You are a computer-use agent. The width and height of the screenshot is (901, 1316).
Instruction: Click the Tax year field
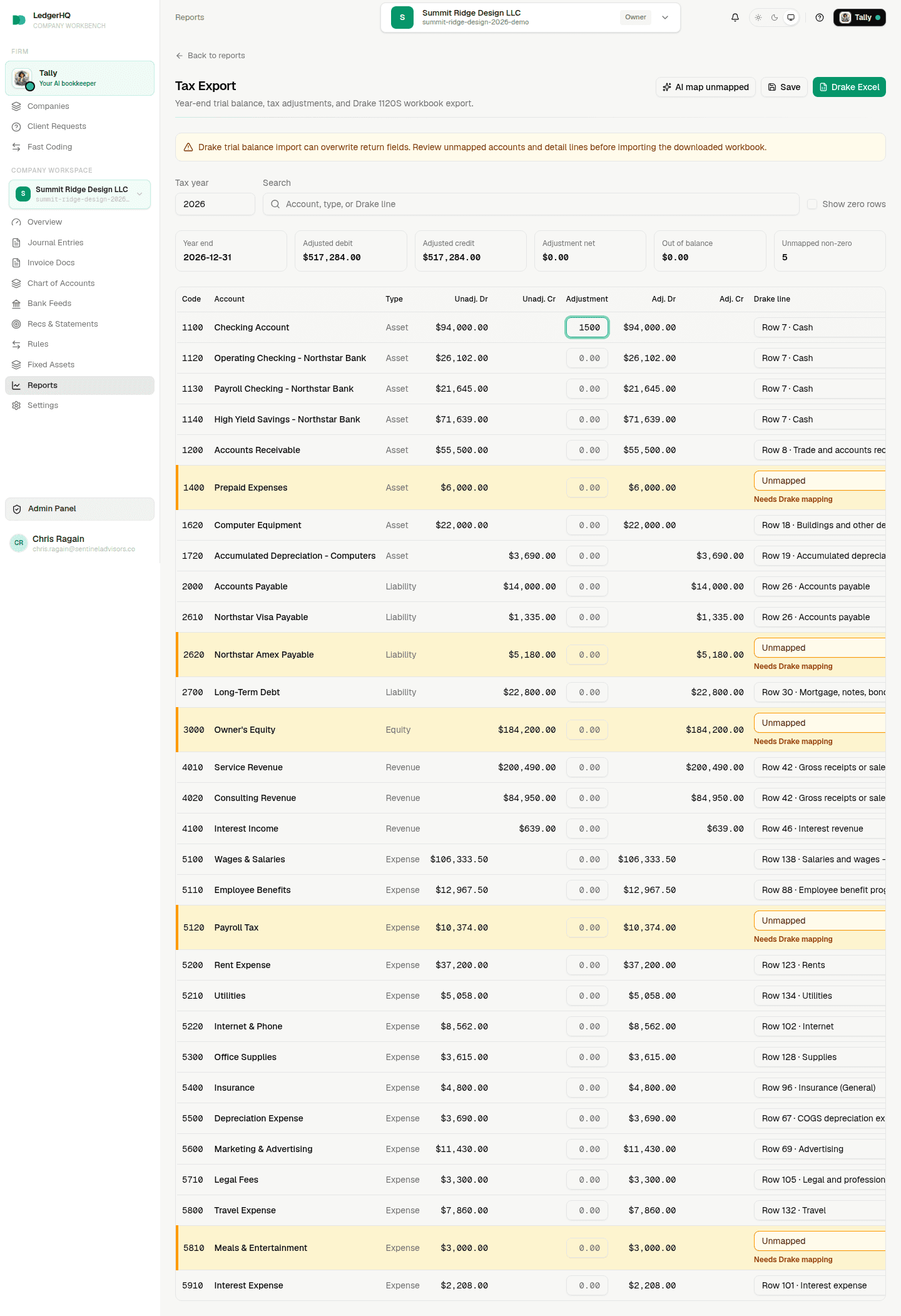[215, 204]
